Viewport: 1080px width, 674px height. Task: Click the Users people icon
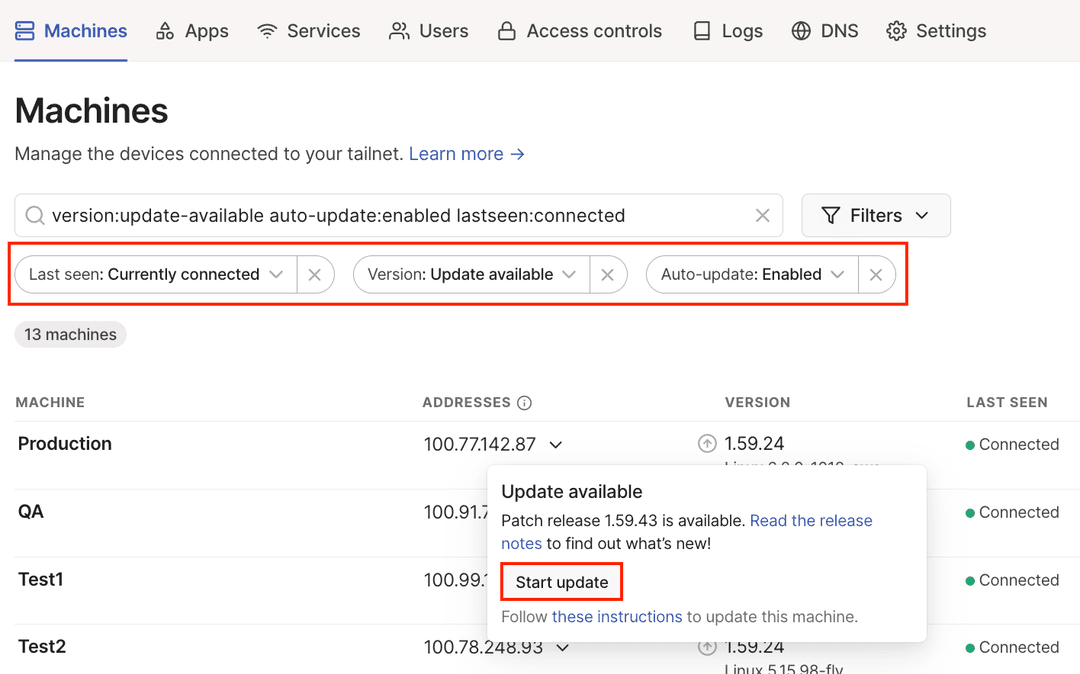398,31
